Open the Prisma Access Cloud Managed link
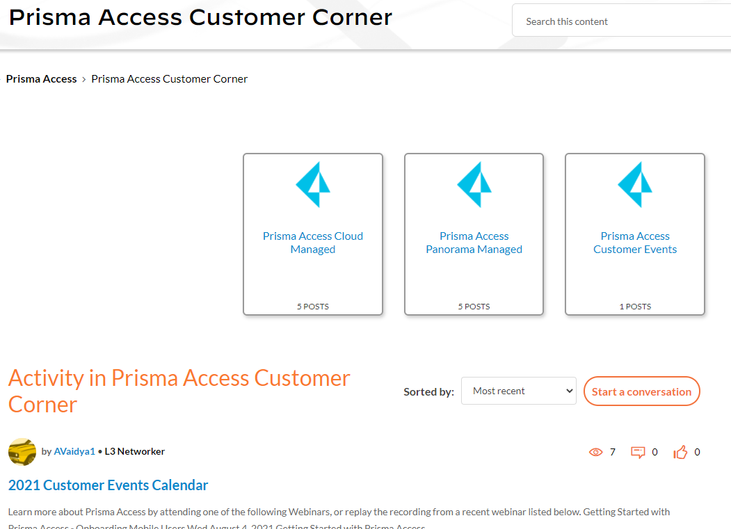The image size is (731, 529). pos(313,243)
